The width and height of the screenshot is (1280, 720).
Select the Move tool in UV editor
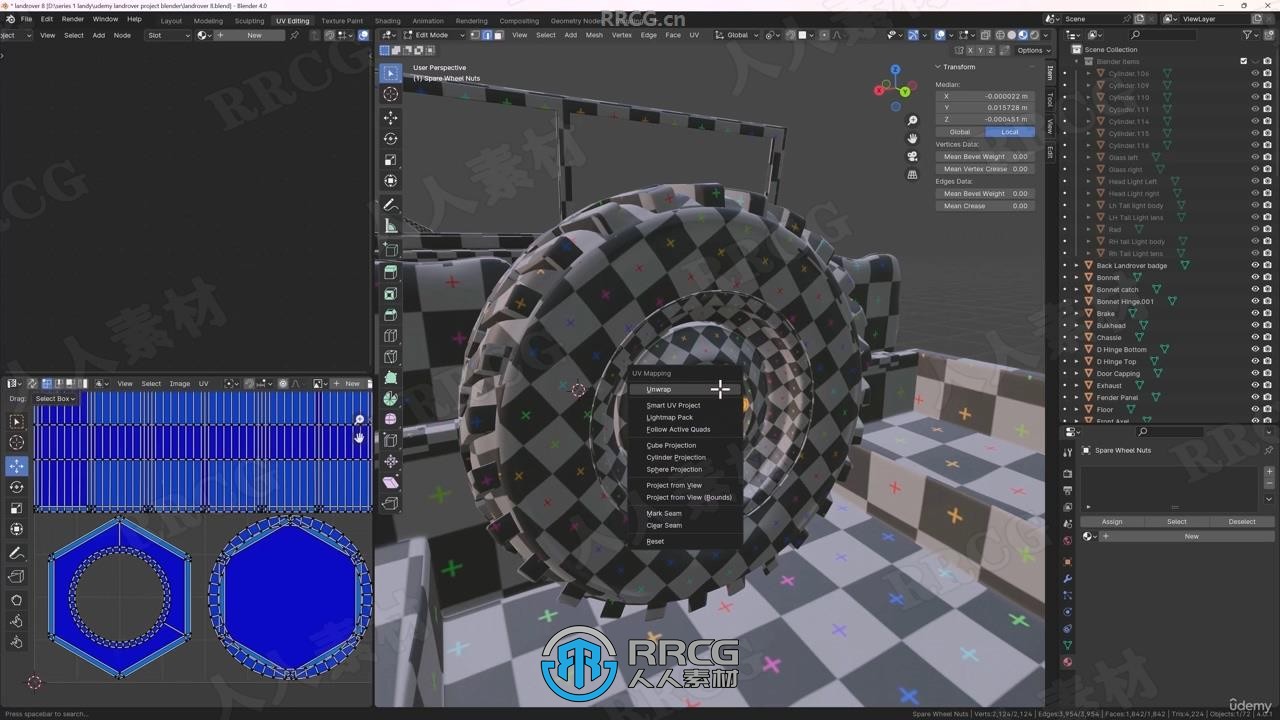coord(16,466)
